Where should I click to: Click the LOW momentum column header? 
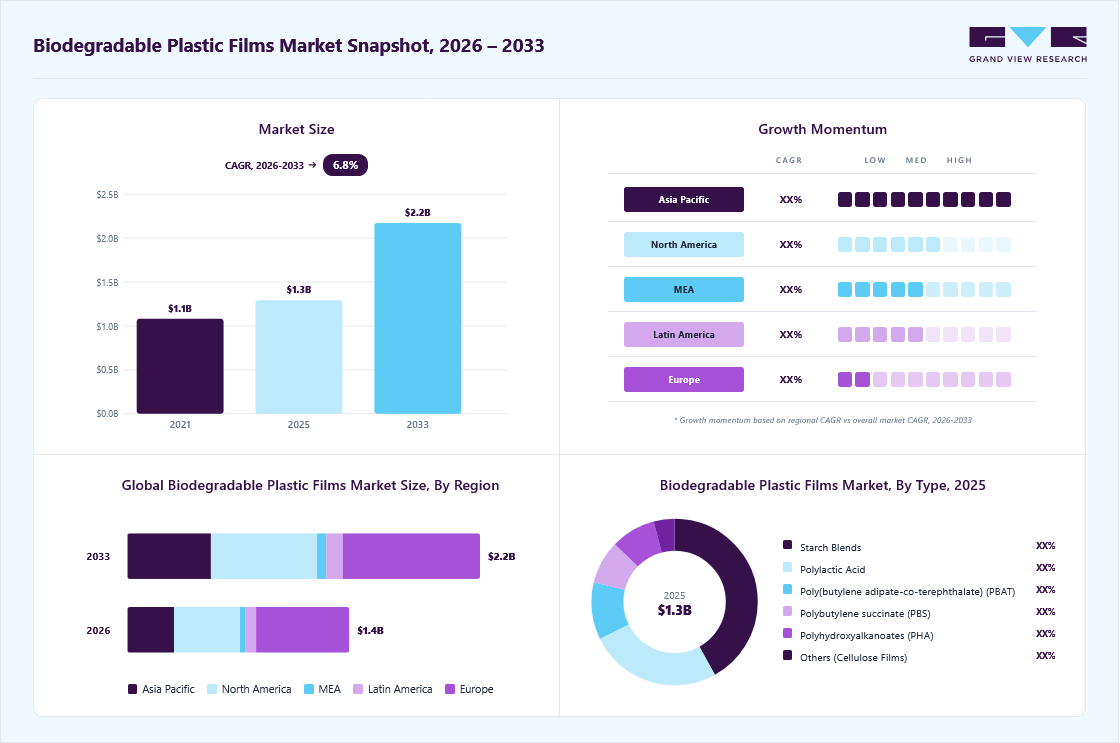[x=875, y=160]
